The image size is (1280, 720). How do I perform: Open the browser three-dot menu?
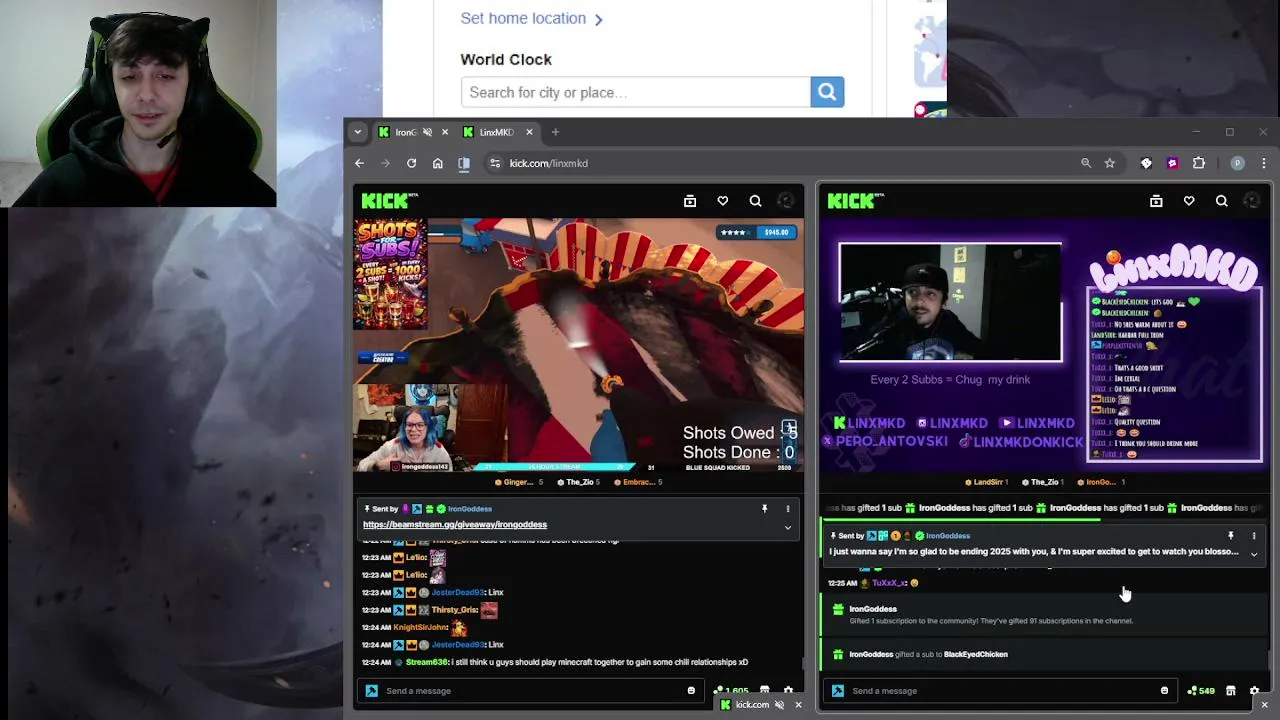(x=1263, y=163)
